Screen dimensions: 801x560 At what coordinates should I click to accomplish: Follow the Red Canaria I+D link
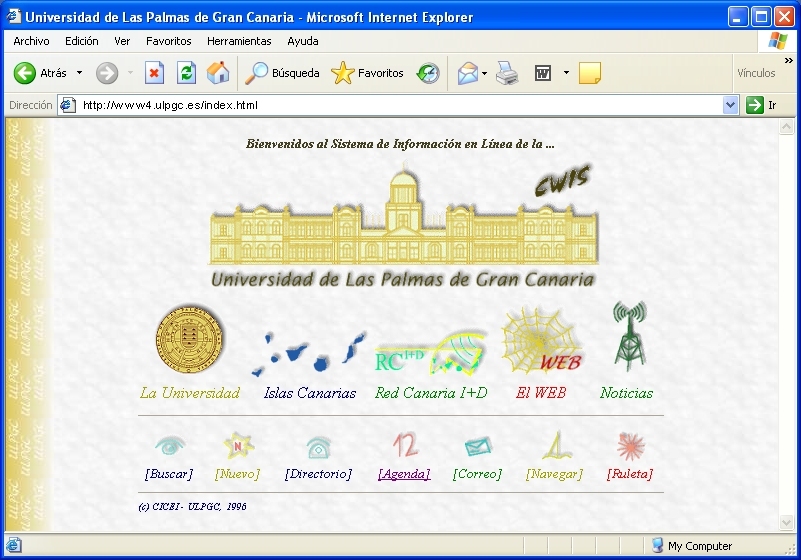pyautogui.click(x=431, y=393)
